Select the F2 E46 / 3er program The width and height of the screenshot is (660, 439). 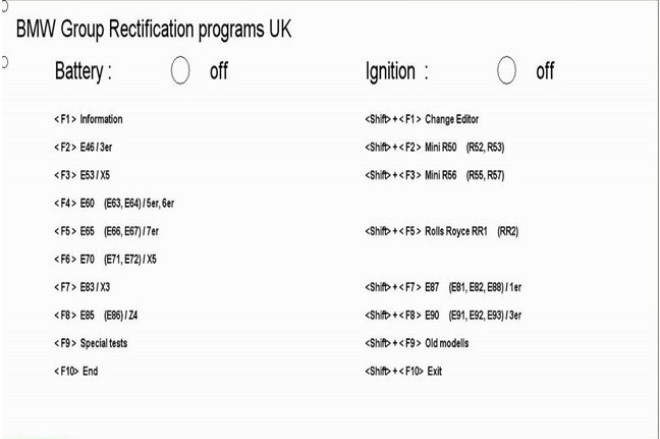[83, 147]
